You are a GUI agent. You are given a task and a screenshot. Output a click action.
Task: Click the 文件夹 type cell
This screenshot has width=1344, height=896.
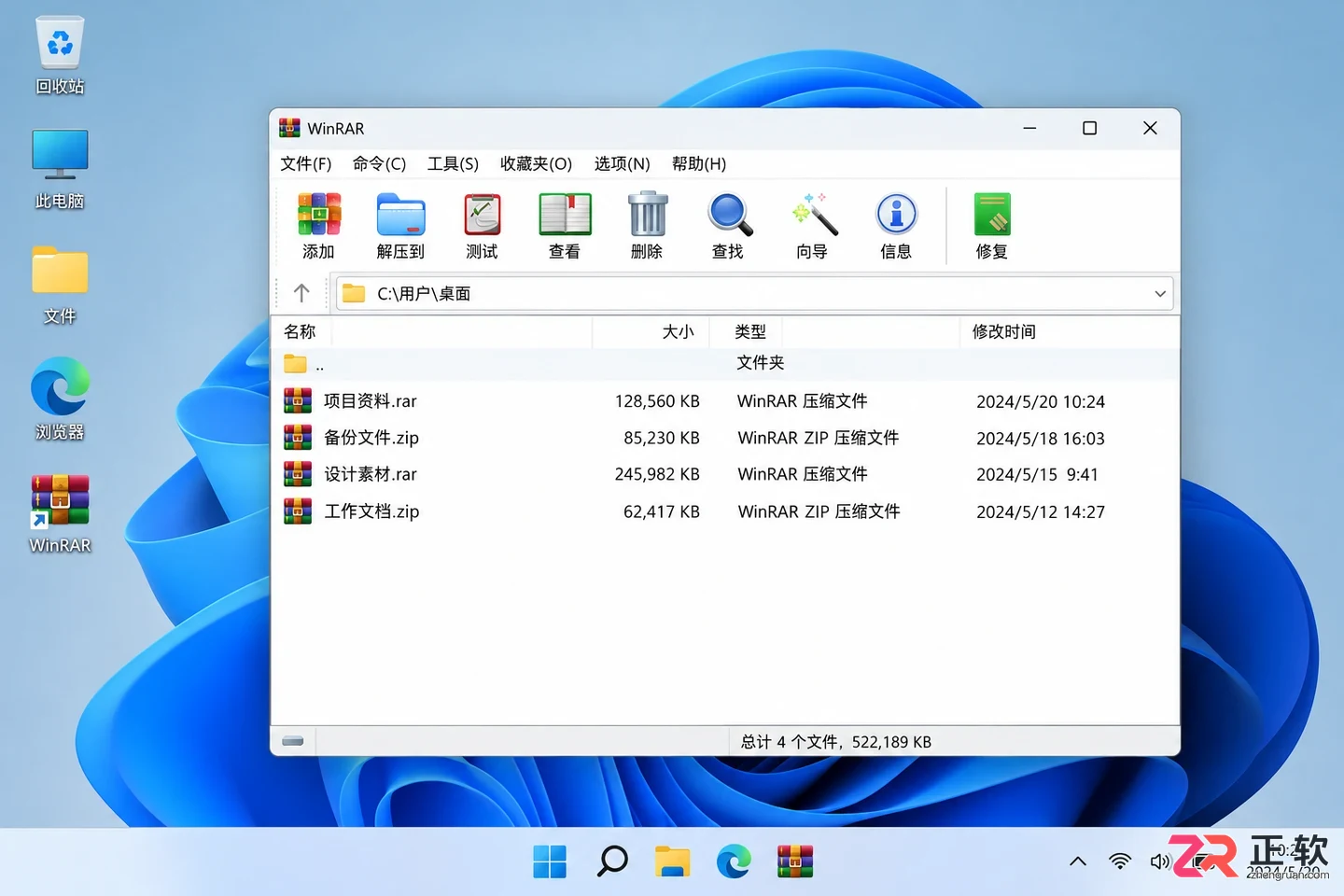[x=761, y=363]
